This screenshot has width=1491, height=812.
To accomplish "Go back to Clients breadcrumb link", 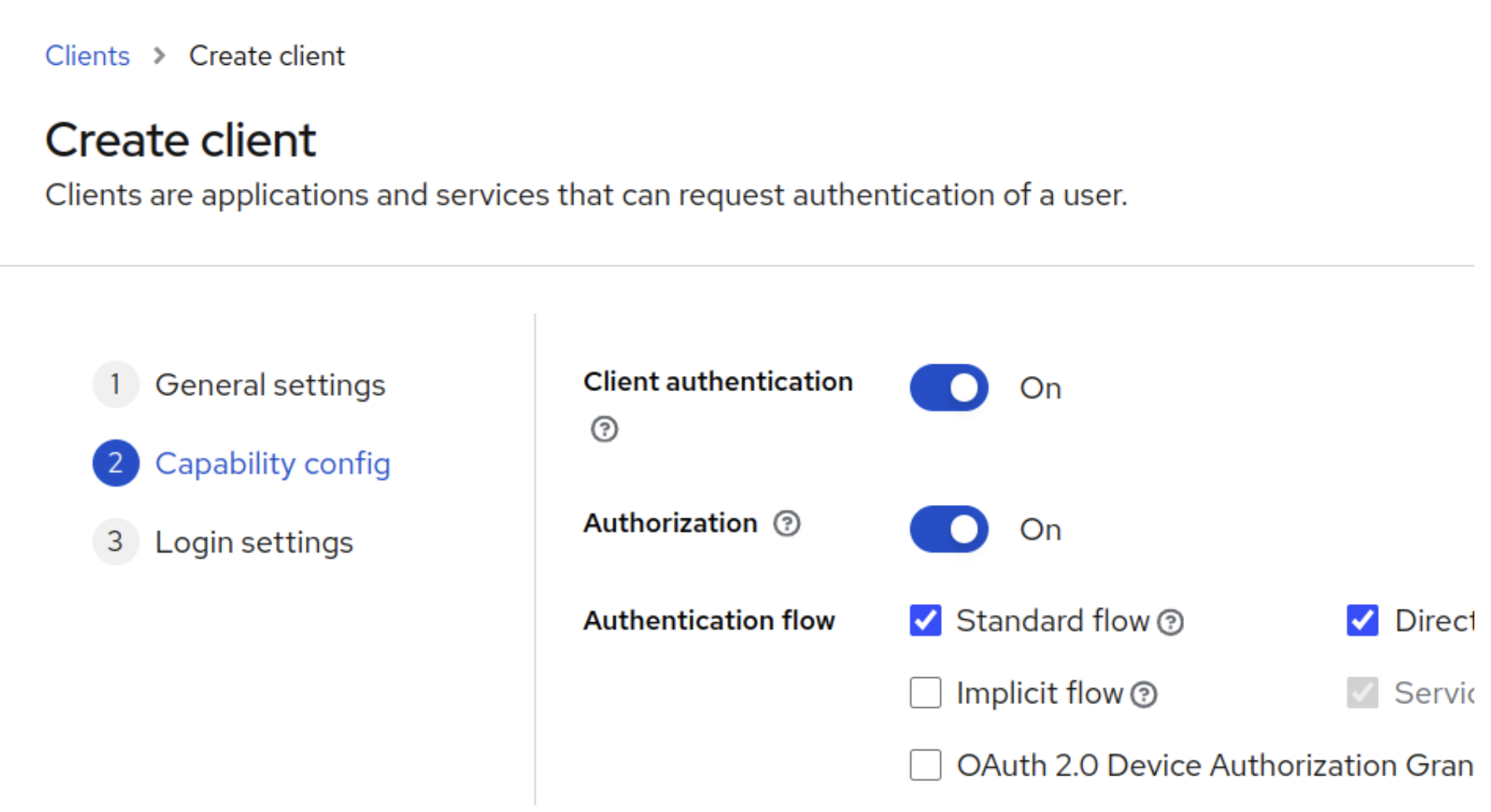I will click(x=87, y=56).
